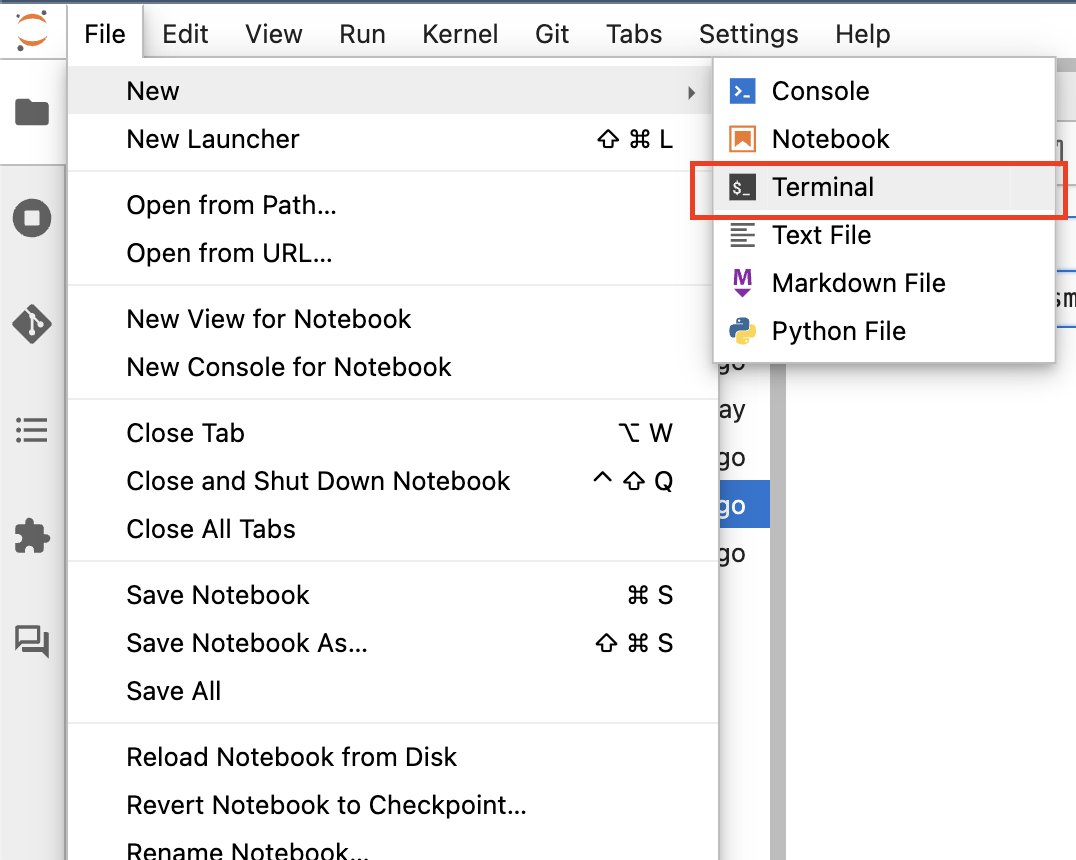This screenshot has width=1076, height=860.
Task: Click the Terminal icon in New submenu
Action: coord(742,187)
